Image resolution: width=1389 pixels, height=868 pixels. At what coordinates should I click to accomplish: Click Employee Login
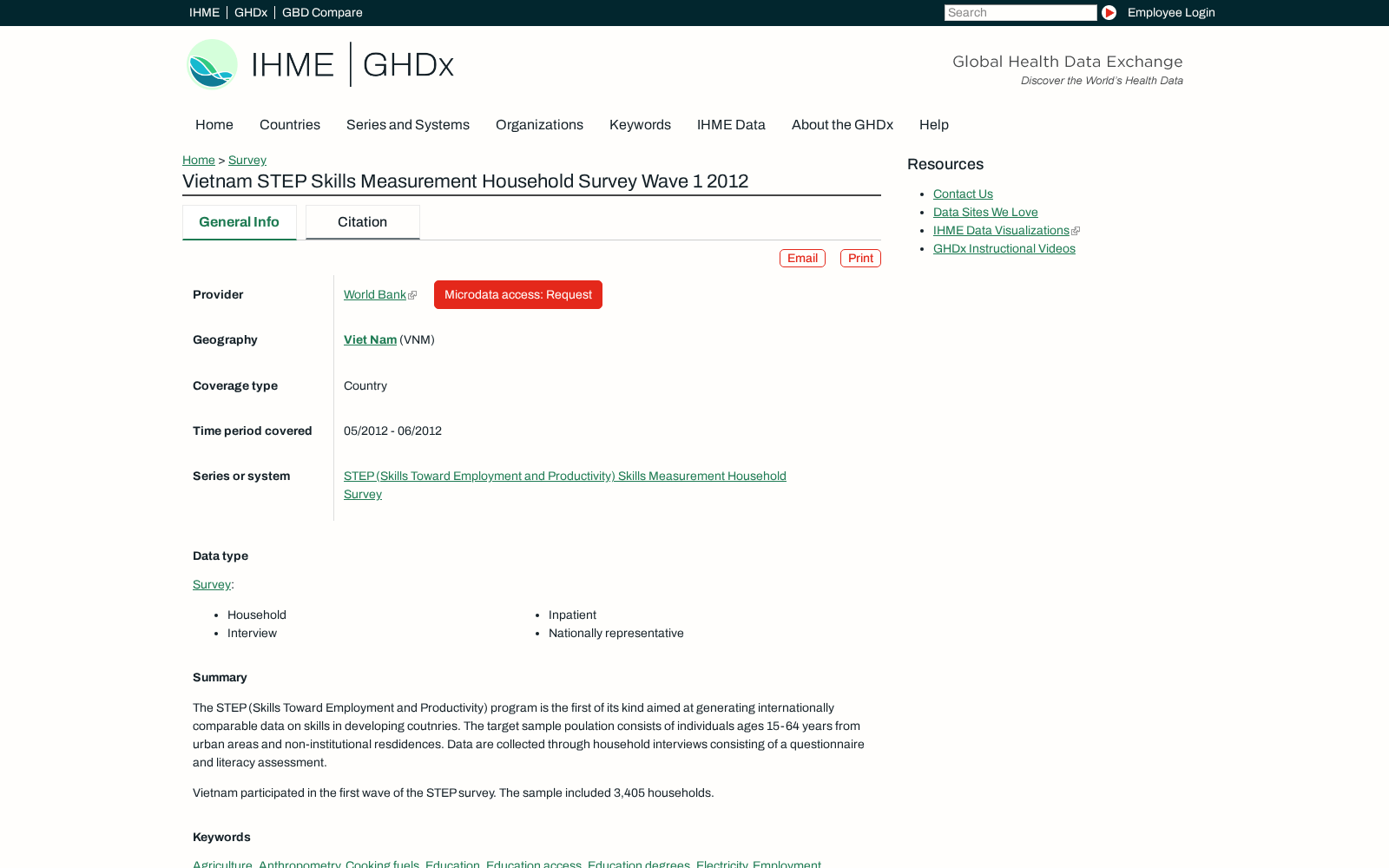pos(1171,12)
